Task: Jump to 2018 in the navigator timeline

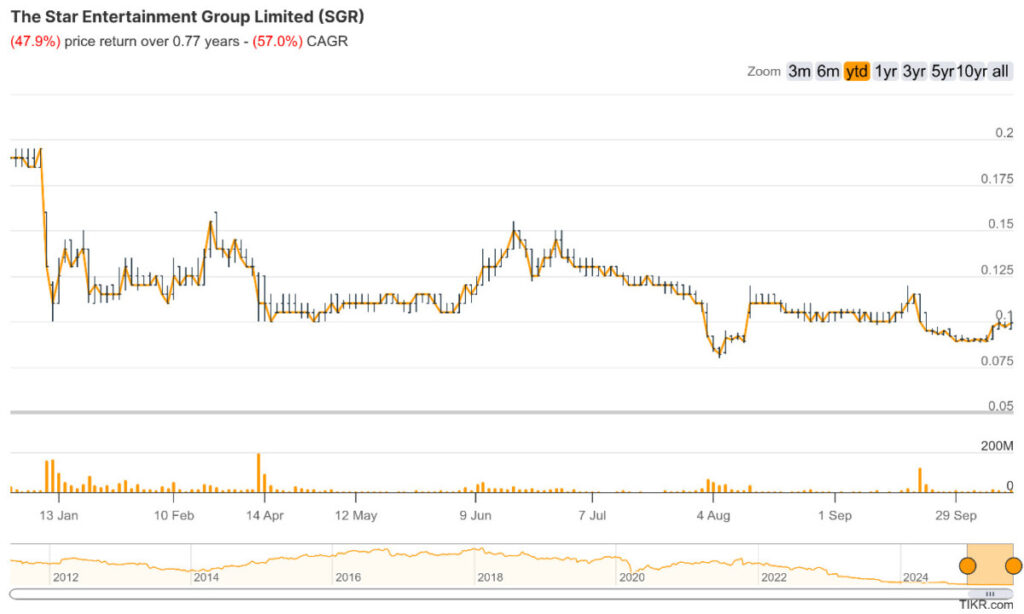Action: pos(490,577)
